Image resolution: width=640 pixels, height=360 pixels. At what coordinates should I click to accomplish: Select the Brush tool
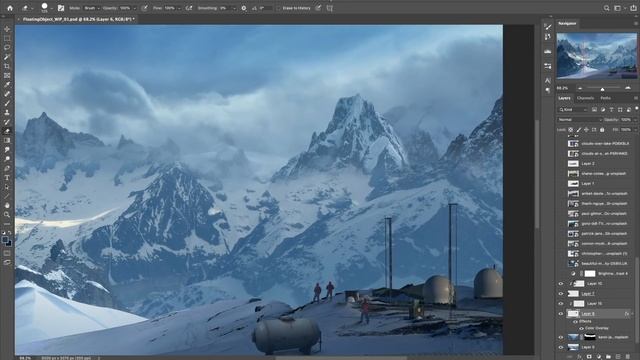coord(7,103)
